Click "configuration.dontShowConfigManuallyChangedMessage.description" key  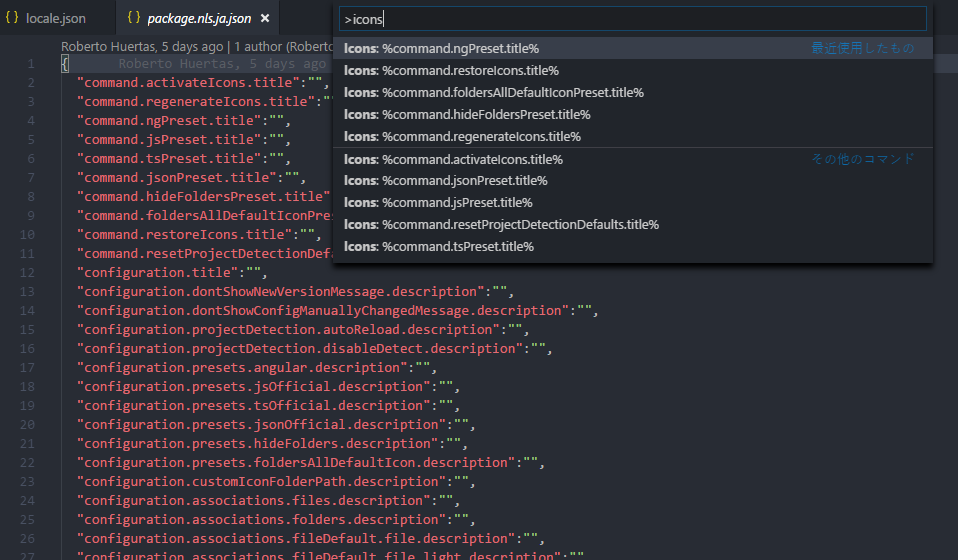(x=323, y=310)
